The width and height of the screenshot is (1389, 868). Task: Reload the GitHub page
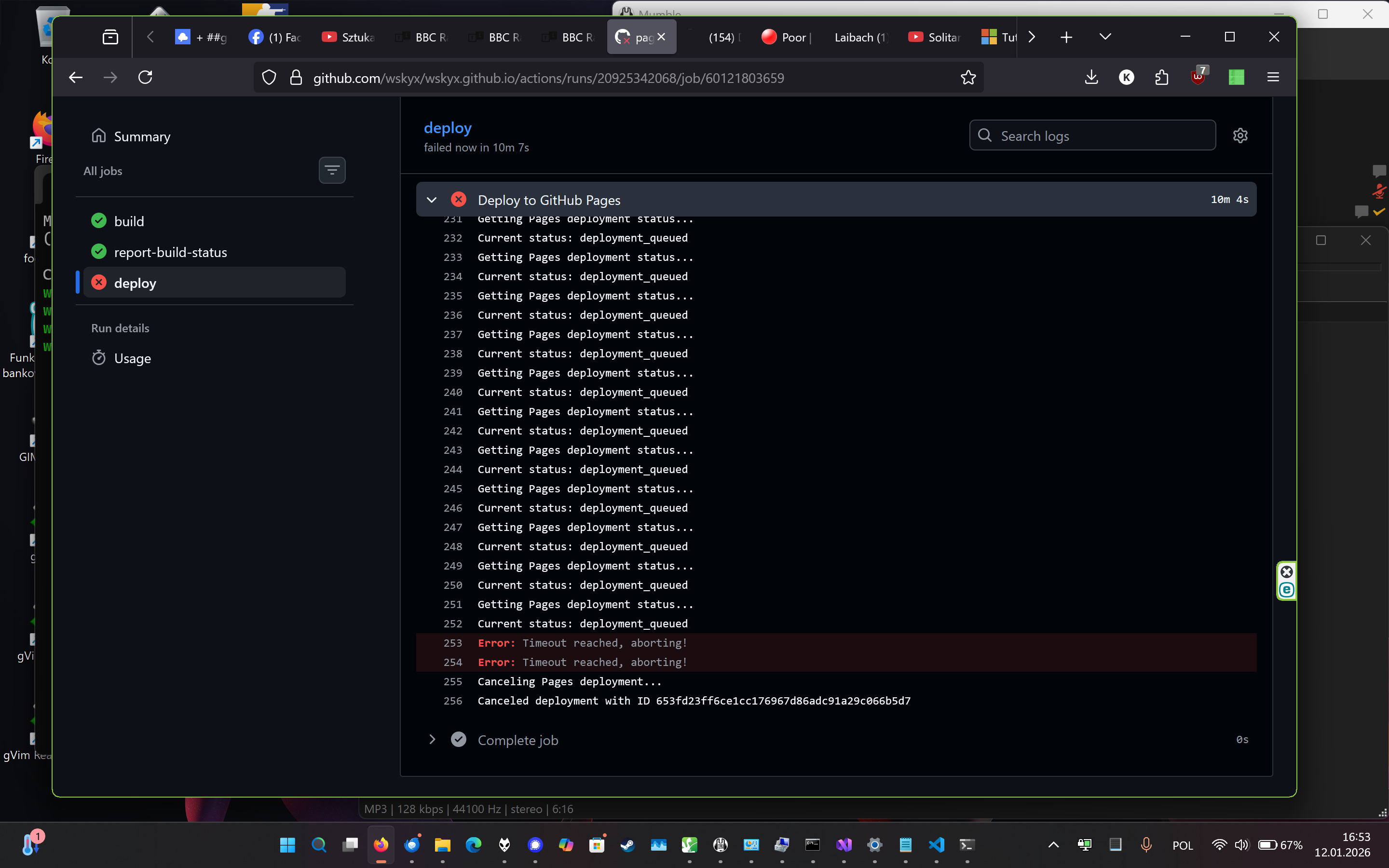[145, 78]
